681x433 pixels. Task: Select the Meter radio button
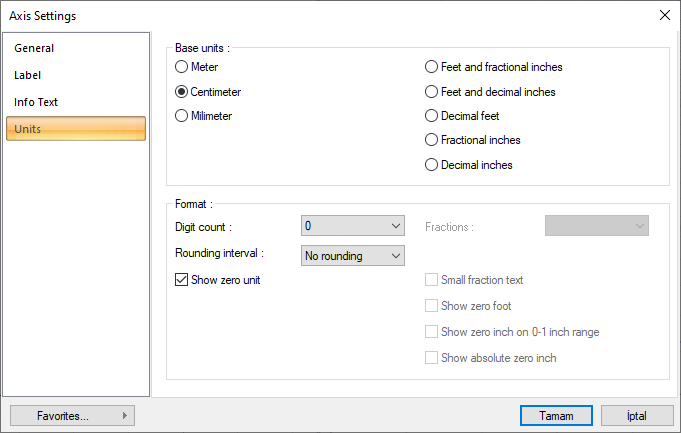[x=181, y=67]
